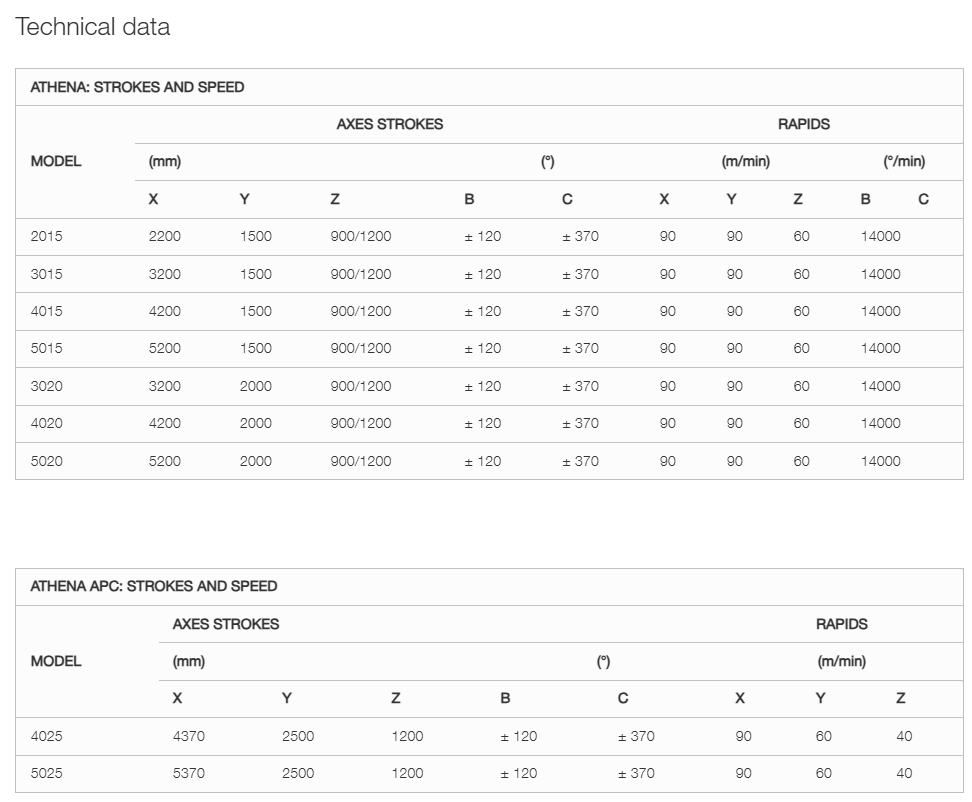Image resolution: width=972 pixels, height=802 pixels.
Task: Select model 4025 in the Athena APC table
Action: click(x=46, y=736)
